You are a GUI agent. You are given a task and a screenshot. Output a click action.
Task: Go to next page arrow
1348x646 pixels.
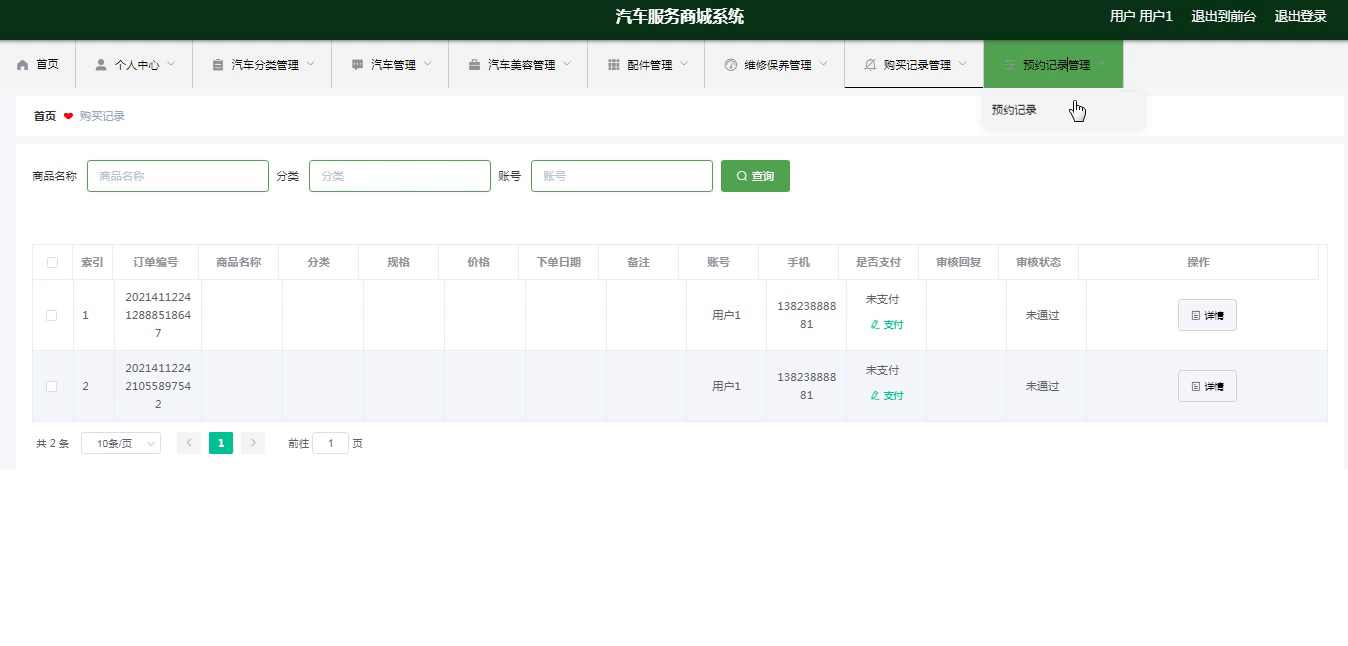[253, 443]
